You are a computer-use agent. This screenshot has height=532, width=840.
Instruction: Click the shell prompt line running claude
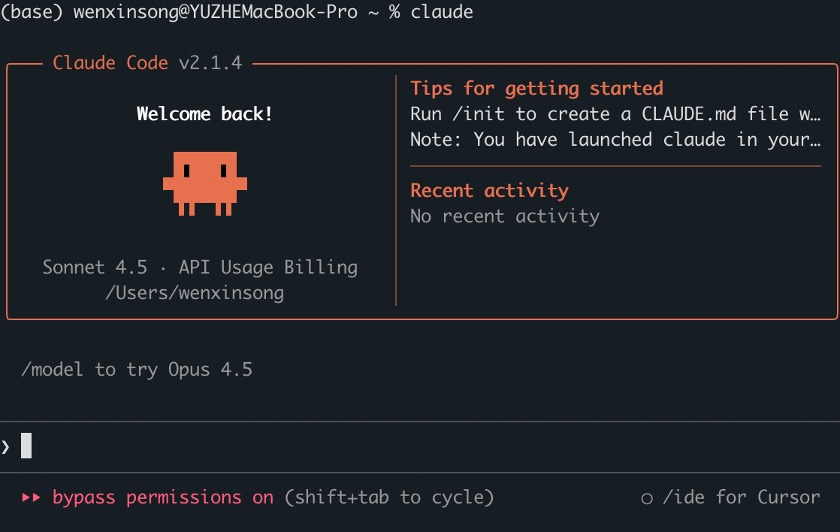pos(237,12)
